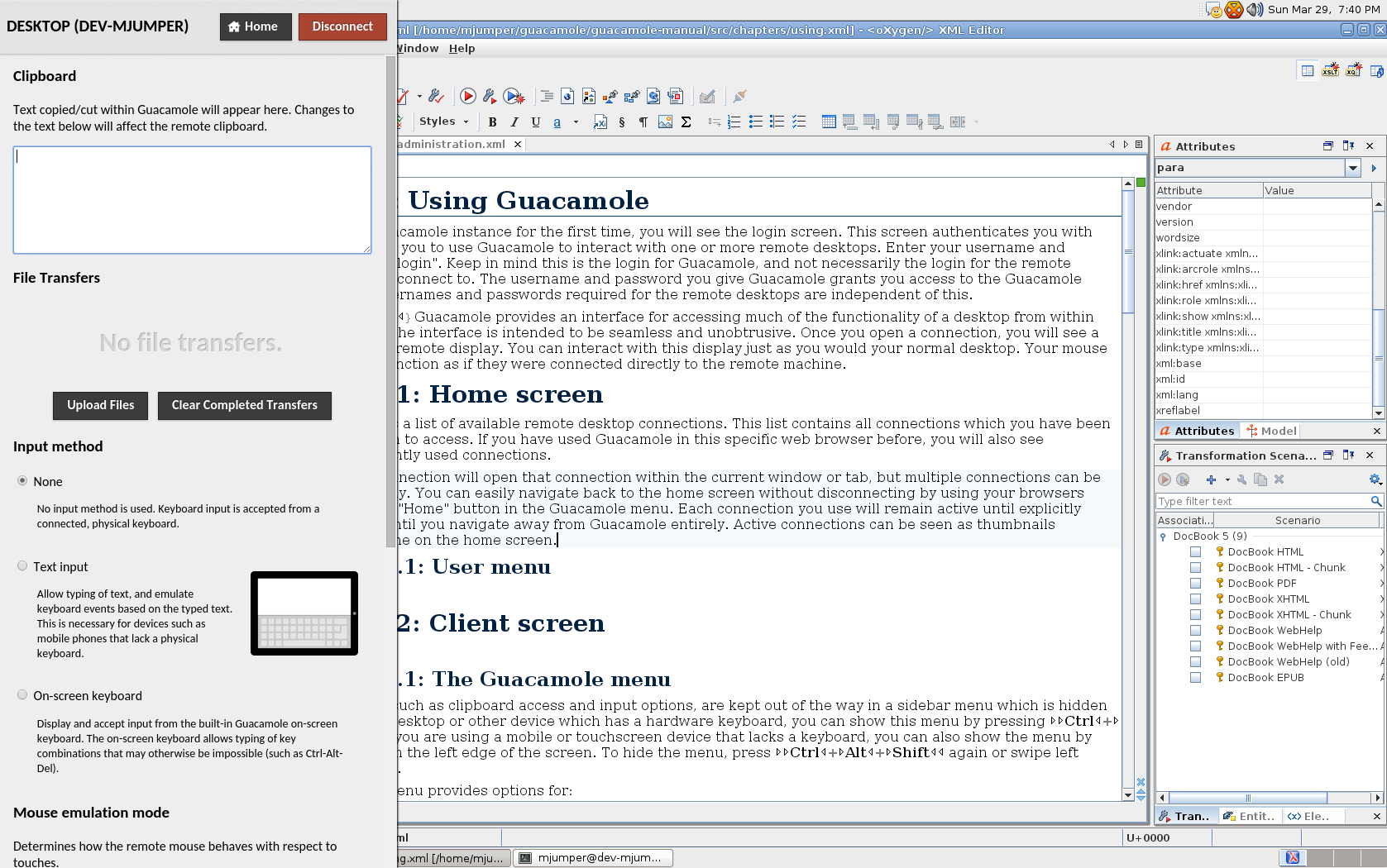
Task: Insert a section with the § icon
Action: [622, 122]
